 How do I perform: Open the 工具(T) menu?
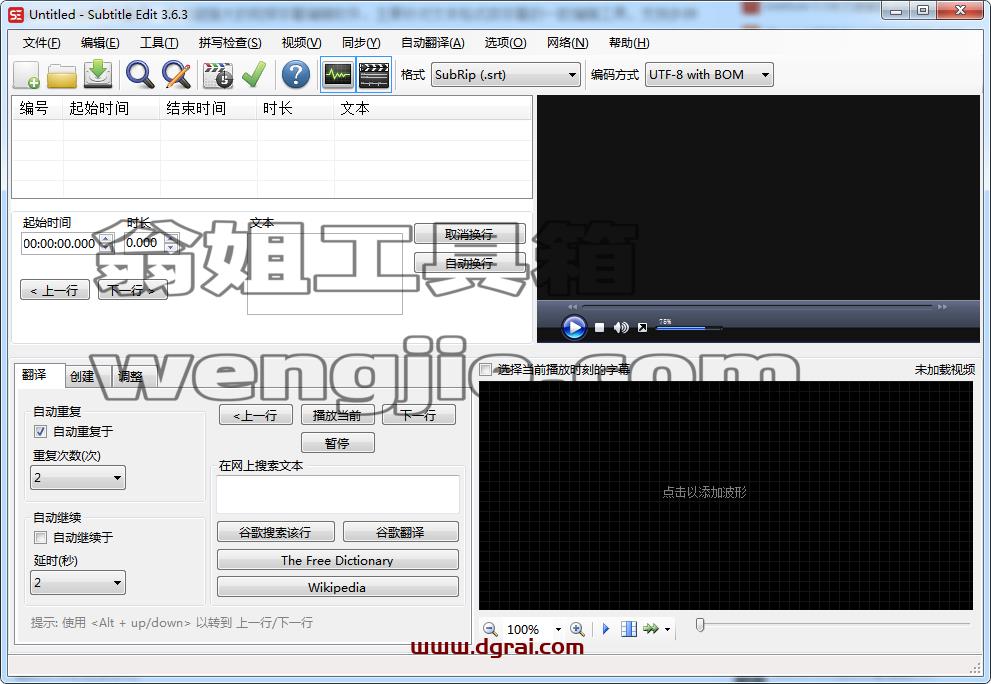(159, 43)
